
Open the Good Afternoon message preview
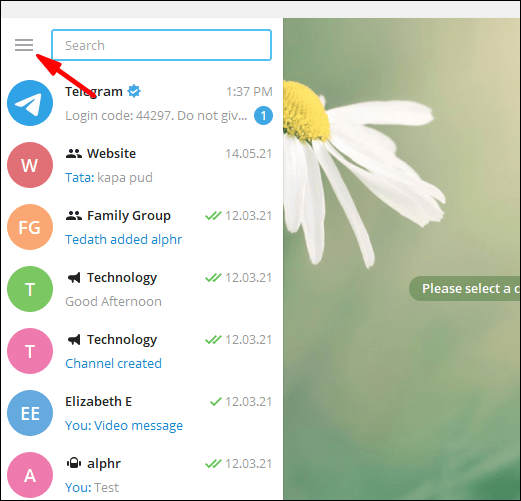[113, 302]
